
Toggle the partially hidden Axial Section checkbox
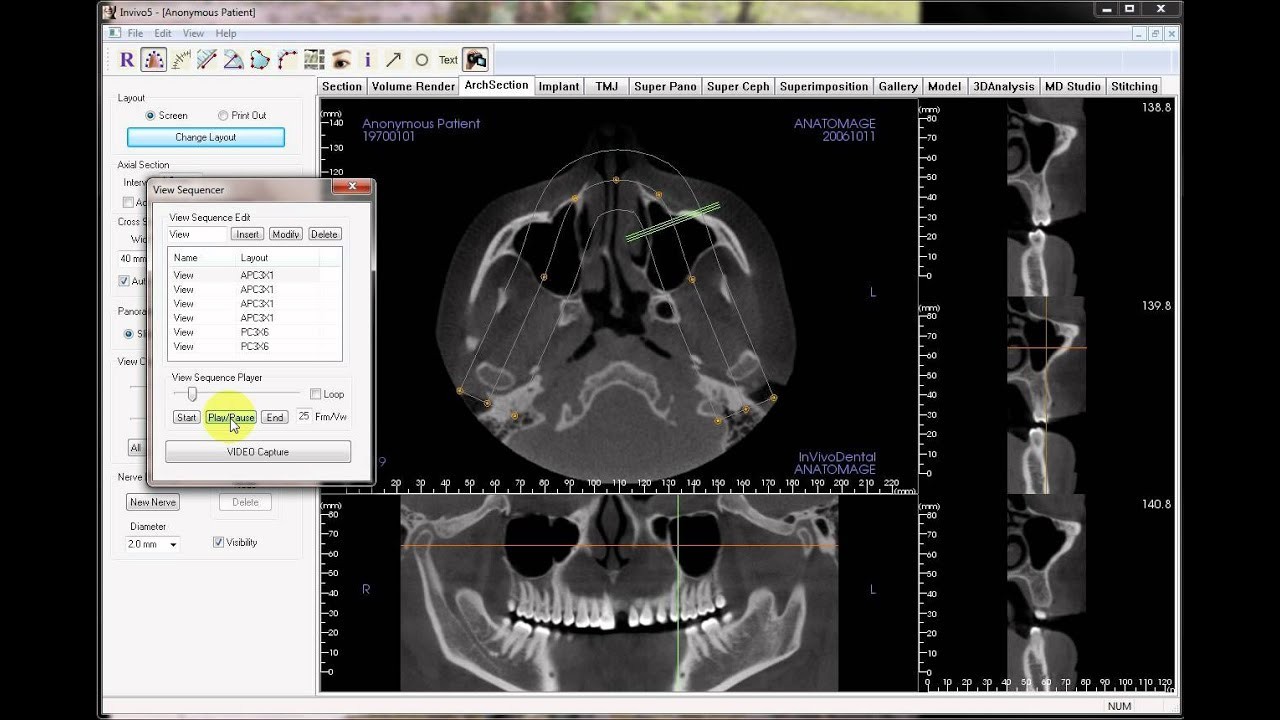(x=128, y=202)
